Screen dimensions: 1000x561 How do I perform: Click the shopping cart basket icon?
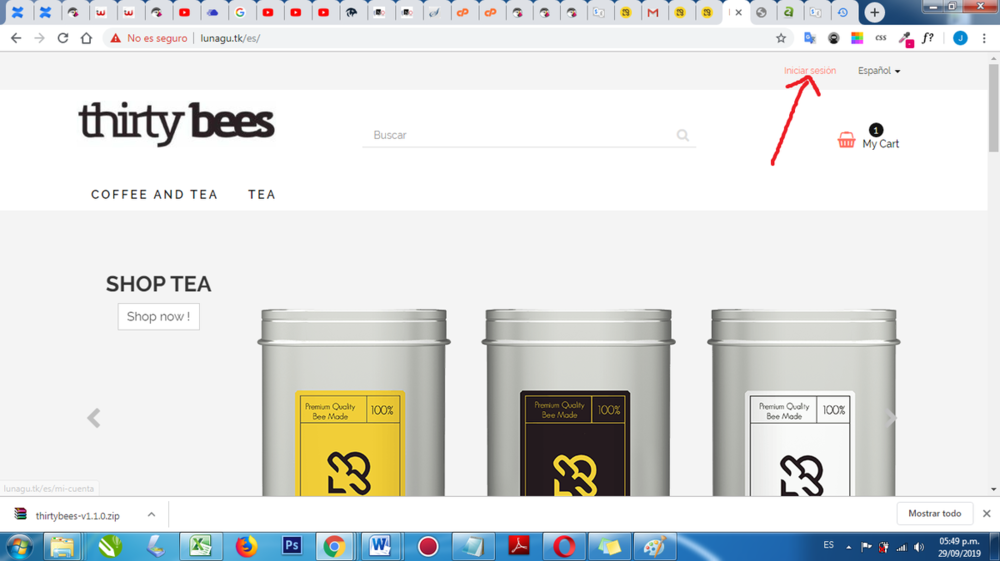[x=846, y=140]
